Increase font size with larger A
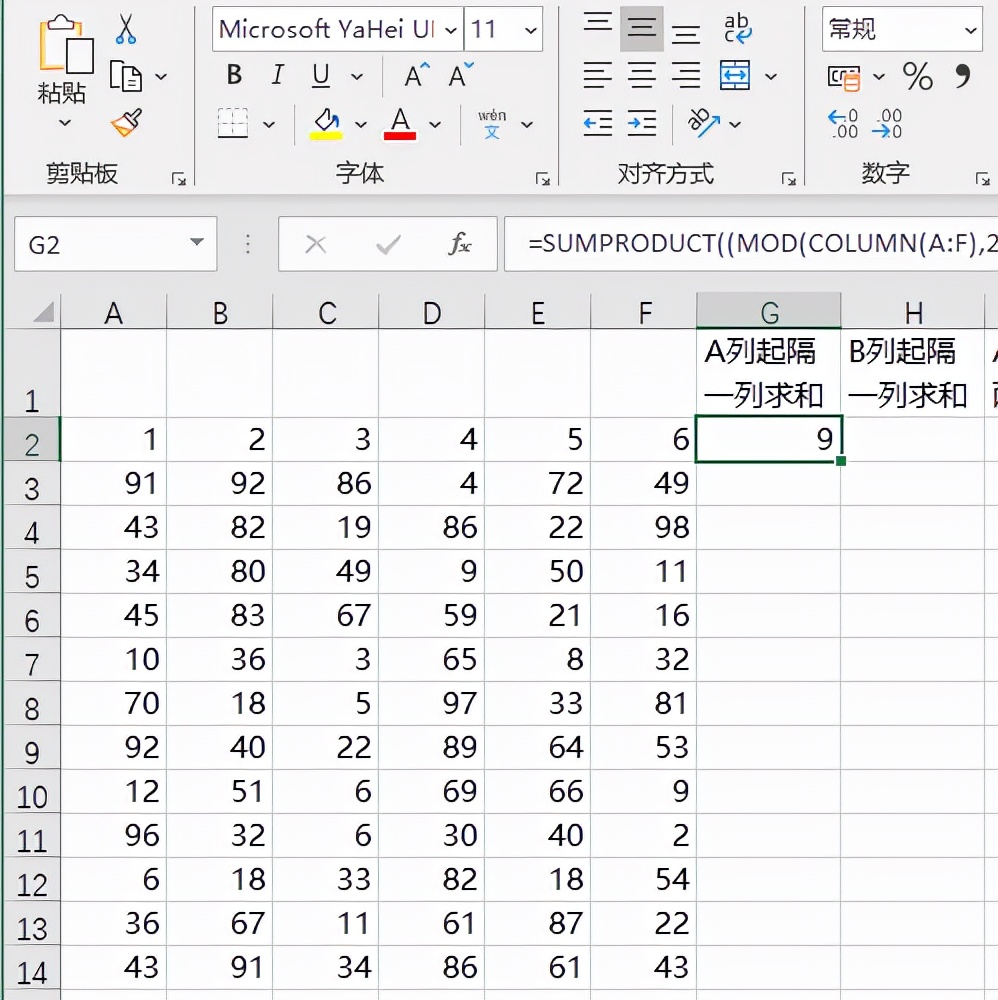The height and width of the screenshot is (1000, 998). pos(417,75)
